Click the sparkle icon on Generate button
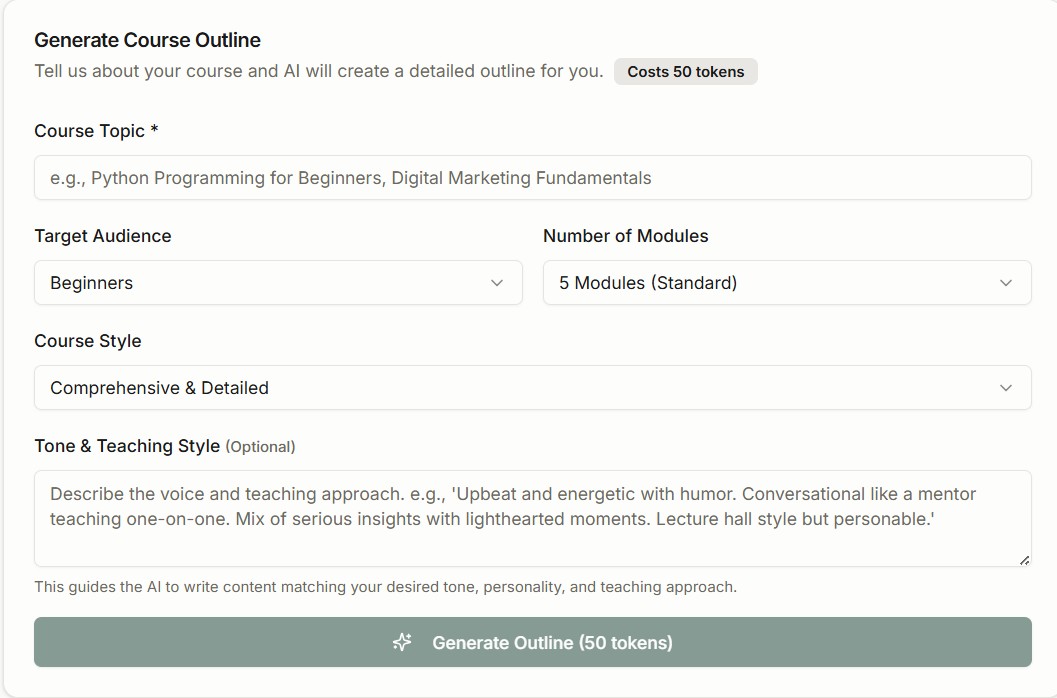This screenshot has height=698, width=1057. (402, 642)
